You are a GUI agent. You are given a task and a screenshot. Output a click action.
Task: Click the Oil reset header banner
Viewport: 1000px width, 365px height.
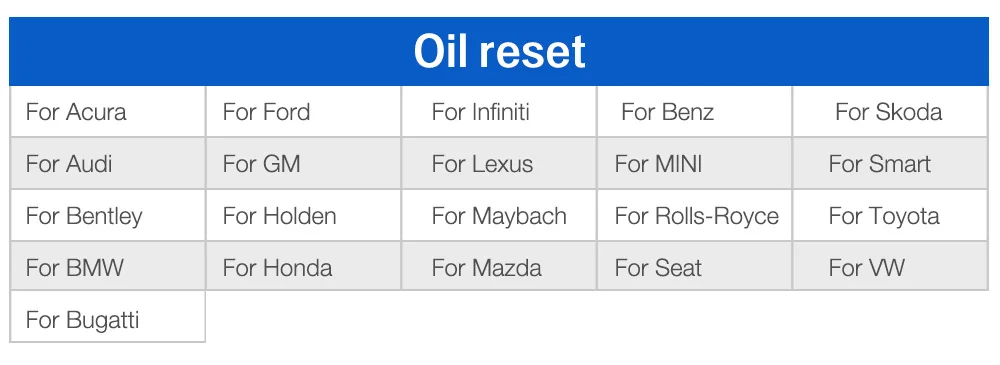click(x=499, y=51)
